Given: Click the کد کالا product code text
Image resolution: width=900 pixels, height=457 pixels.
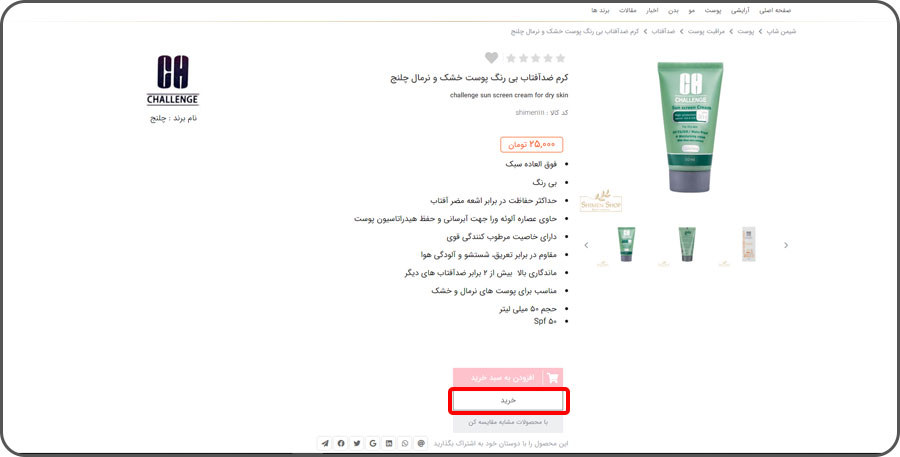Looking at the screenshot, I should (542, 113).
